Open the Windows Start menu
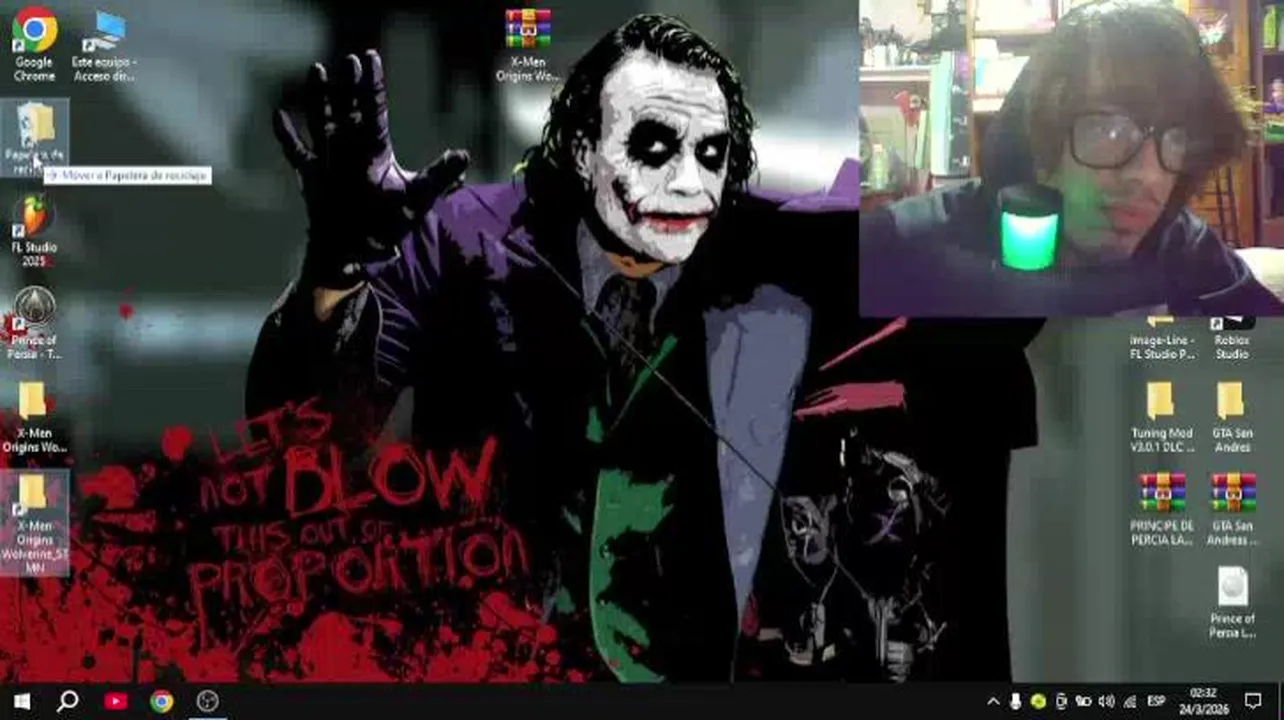Image resolution: width=1284 pixels, height=720 pixels. click(22, 701)
